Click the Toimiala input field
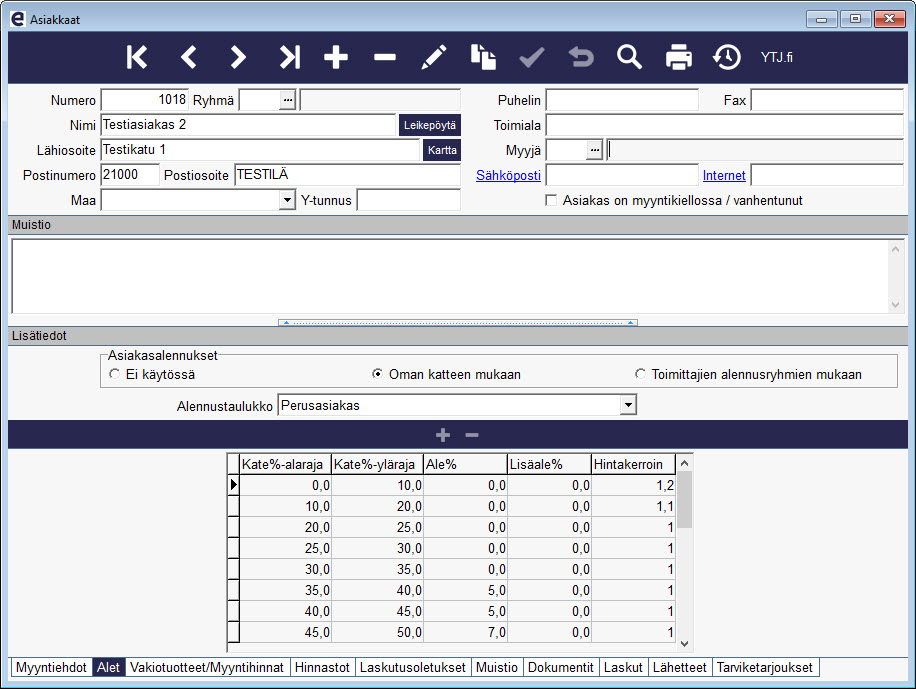Screen dimensions: 916x689 click(x=724, y=125)
